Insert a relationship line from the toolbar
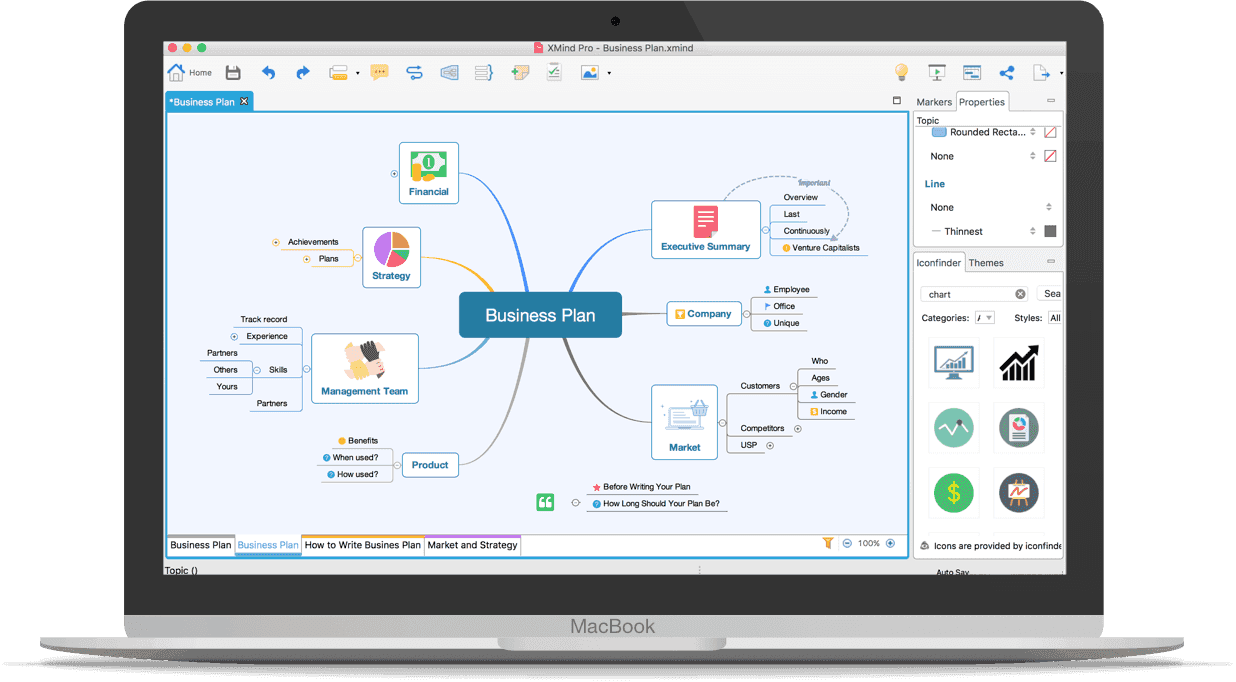Image resolution: width=1236 pixels, height=682 pixels. [x=414, y=72]
